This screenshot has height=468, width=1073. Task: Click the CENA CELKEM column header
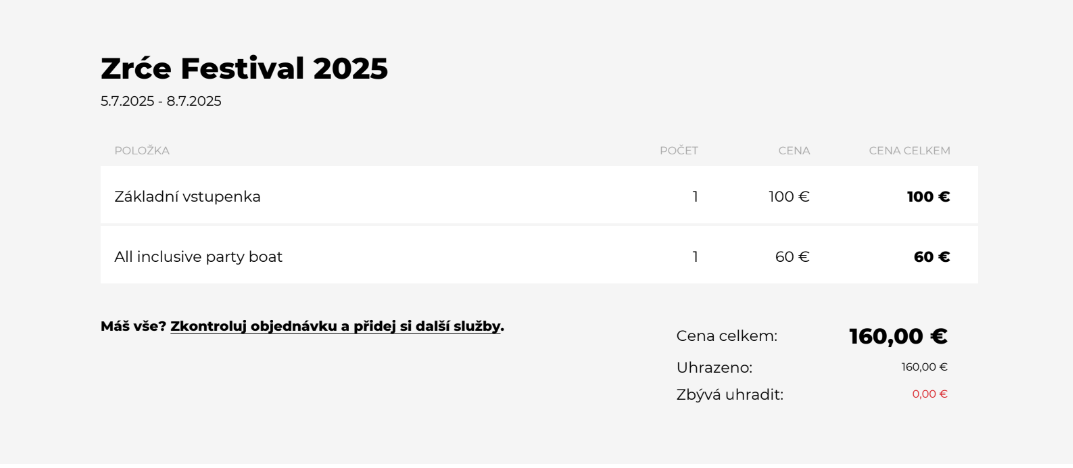pyautogui.click(x=909, y=151)
